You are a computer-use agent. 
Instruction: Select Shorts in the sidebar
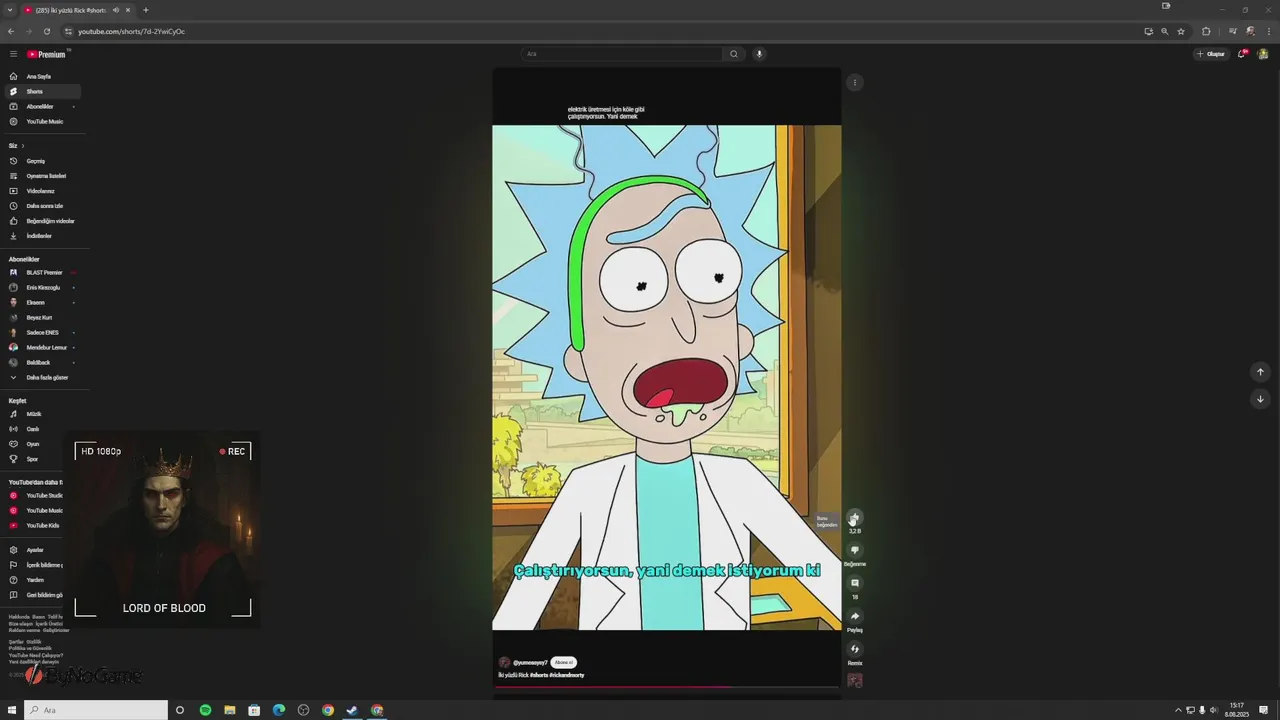point(43,91)
